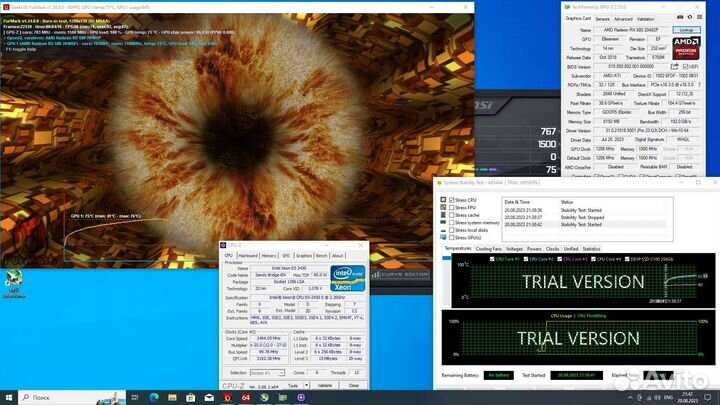Open Selection Socket #1 dropdown in CPU-Z

[267, 373]
